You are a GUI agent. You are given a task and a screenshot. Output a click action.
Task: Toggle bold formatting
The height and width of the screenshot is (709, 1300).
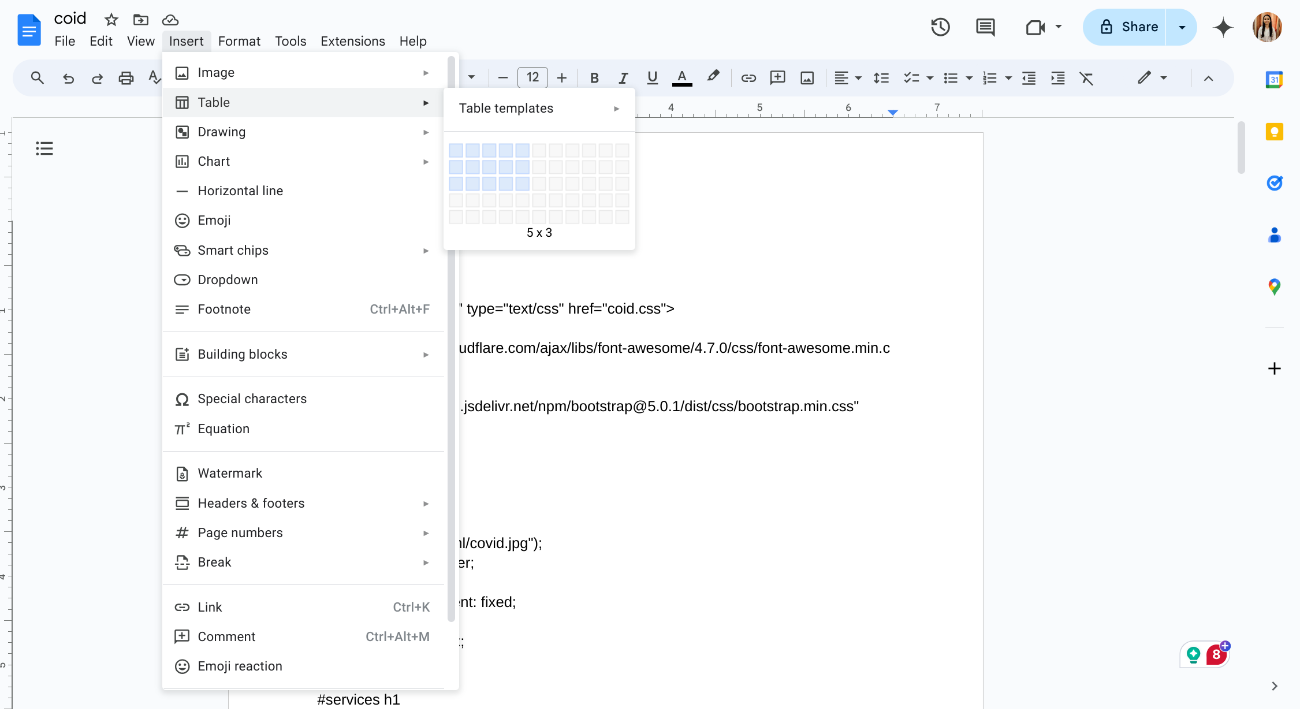[594, 77]
